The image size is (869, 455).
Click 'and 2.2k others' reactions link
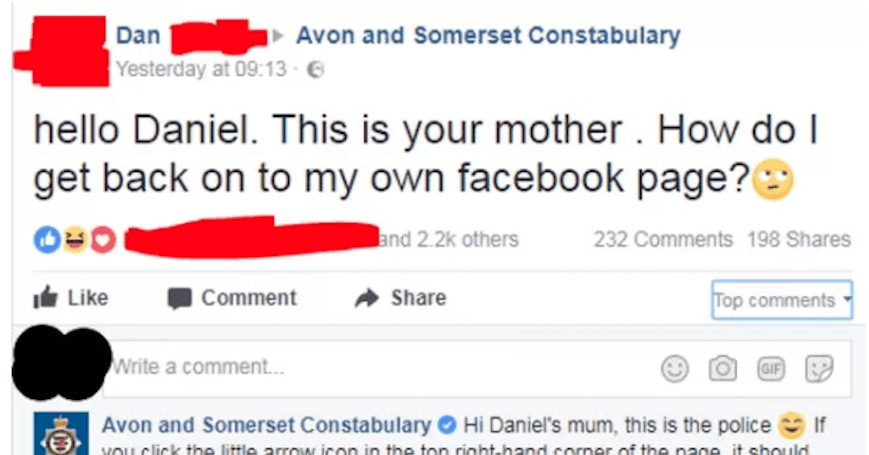448,240
